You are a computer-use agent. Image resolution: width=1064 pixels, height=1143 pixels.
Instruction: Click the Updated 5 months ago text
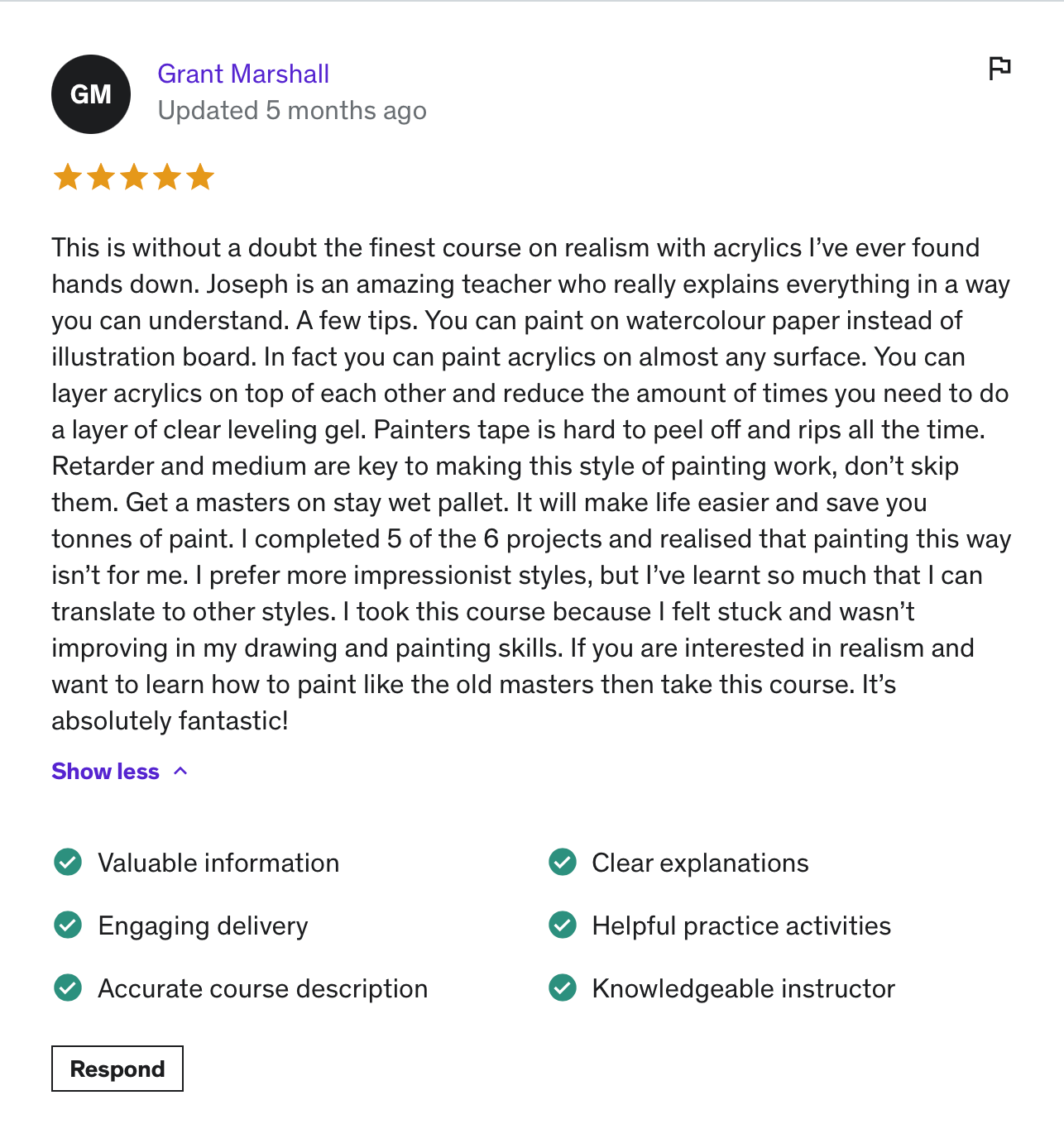292,111
